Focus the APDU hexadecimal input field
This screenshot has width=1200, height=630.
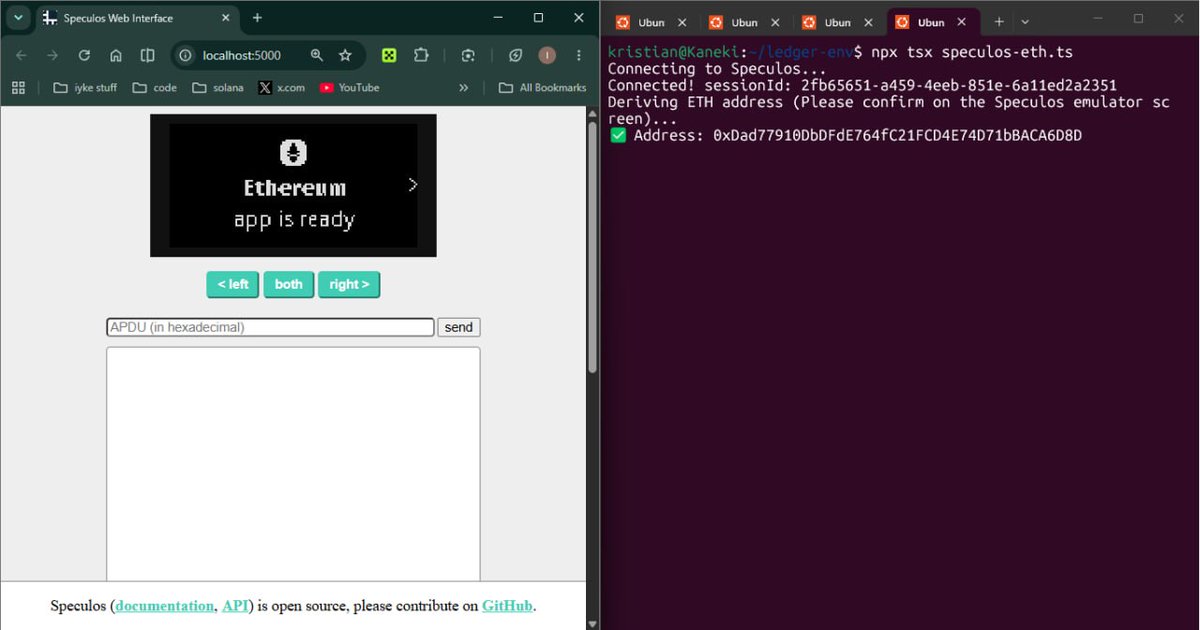pos(270,327)
